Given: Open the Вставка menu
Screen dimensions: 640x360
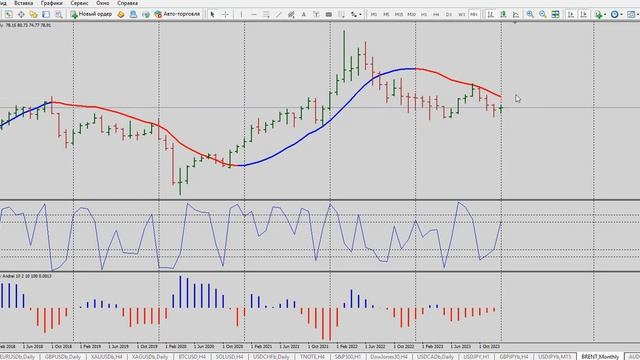Looking at the screenshot, I should 23,3.
